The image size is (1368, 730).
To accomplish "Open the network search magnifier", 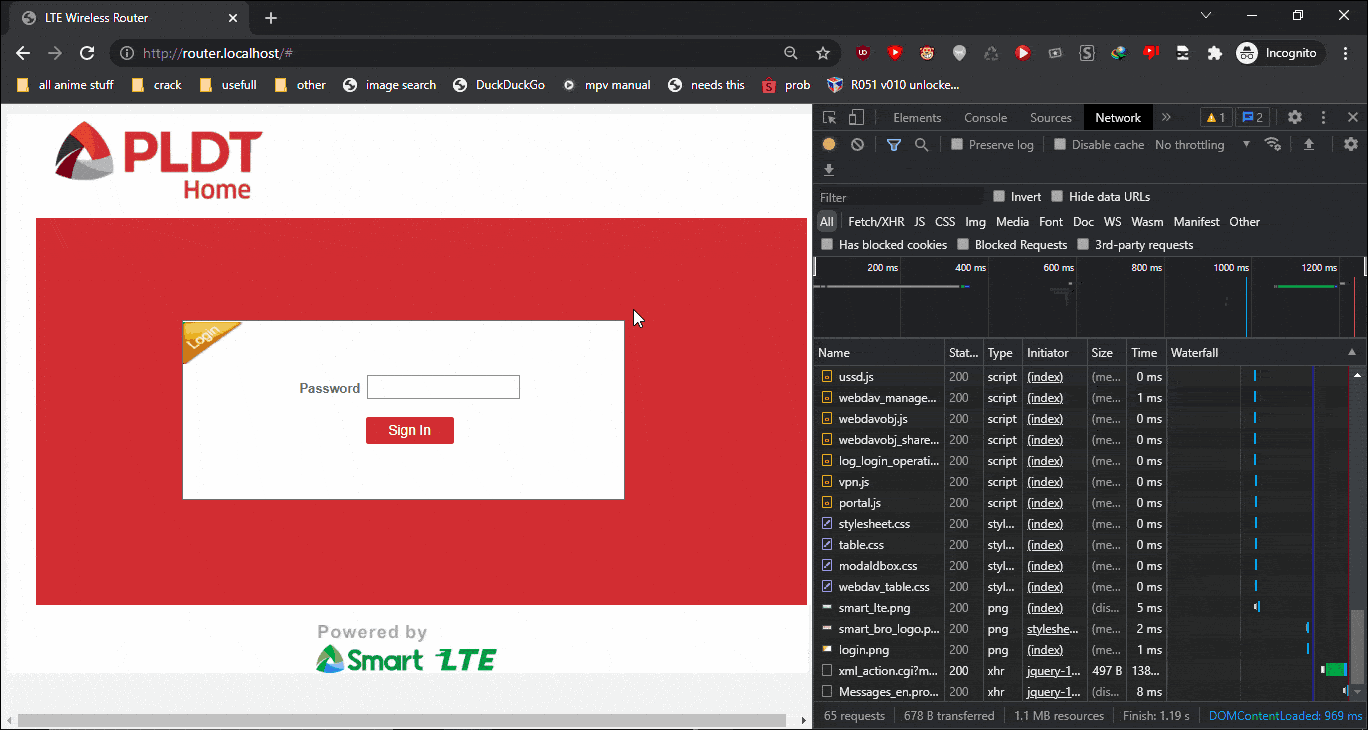I will (922, 145).
